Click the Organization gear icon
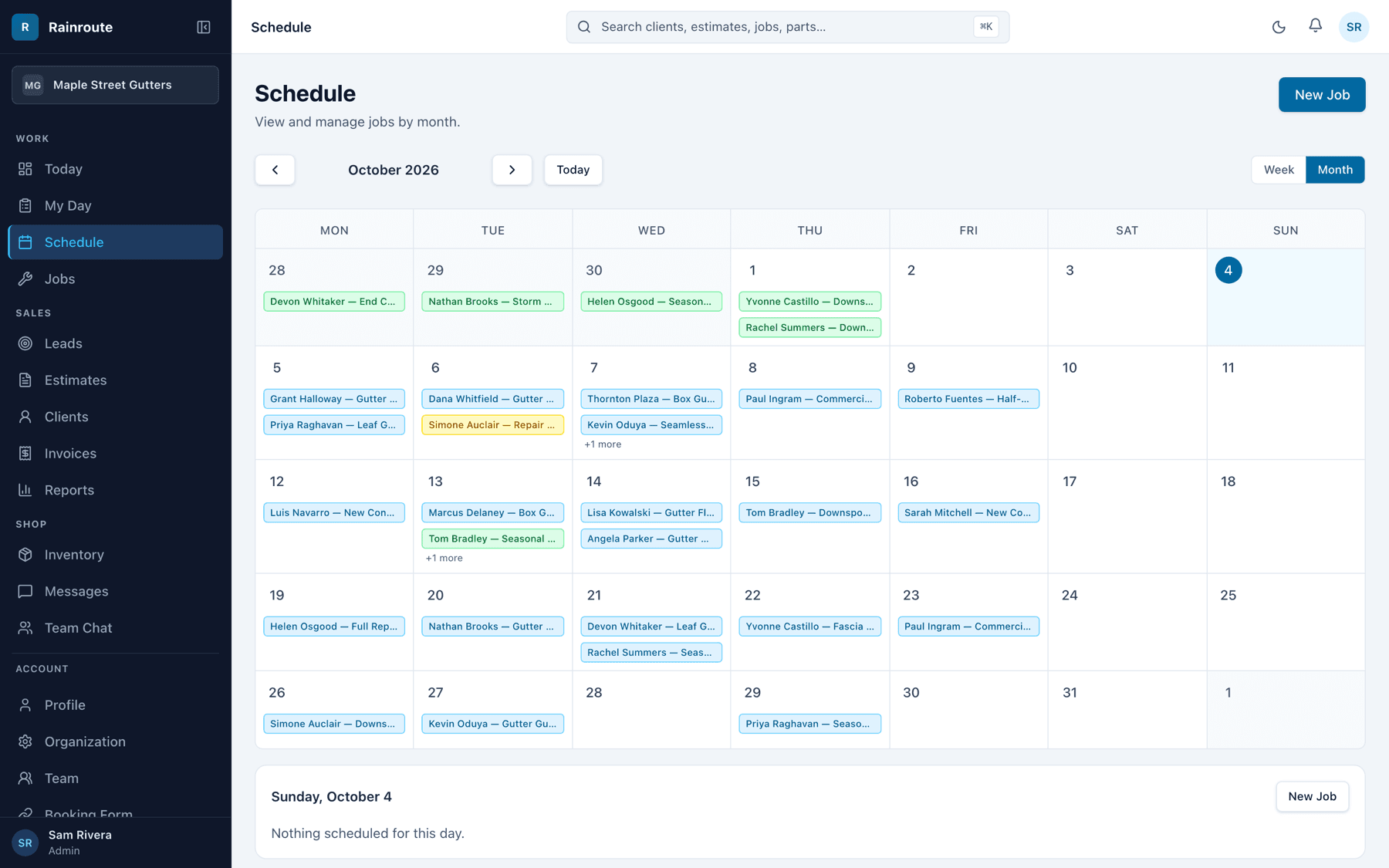Image resolution: width=1389 pixels, height=868 pixels. pyautogui.click(x=25, y=741)
